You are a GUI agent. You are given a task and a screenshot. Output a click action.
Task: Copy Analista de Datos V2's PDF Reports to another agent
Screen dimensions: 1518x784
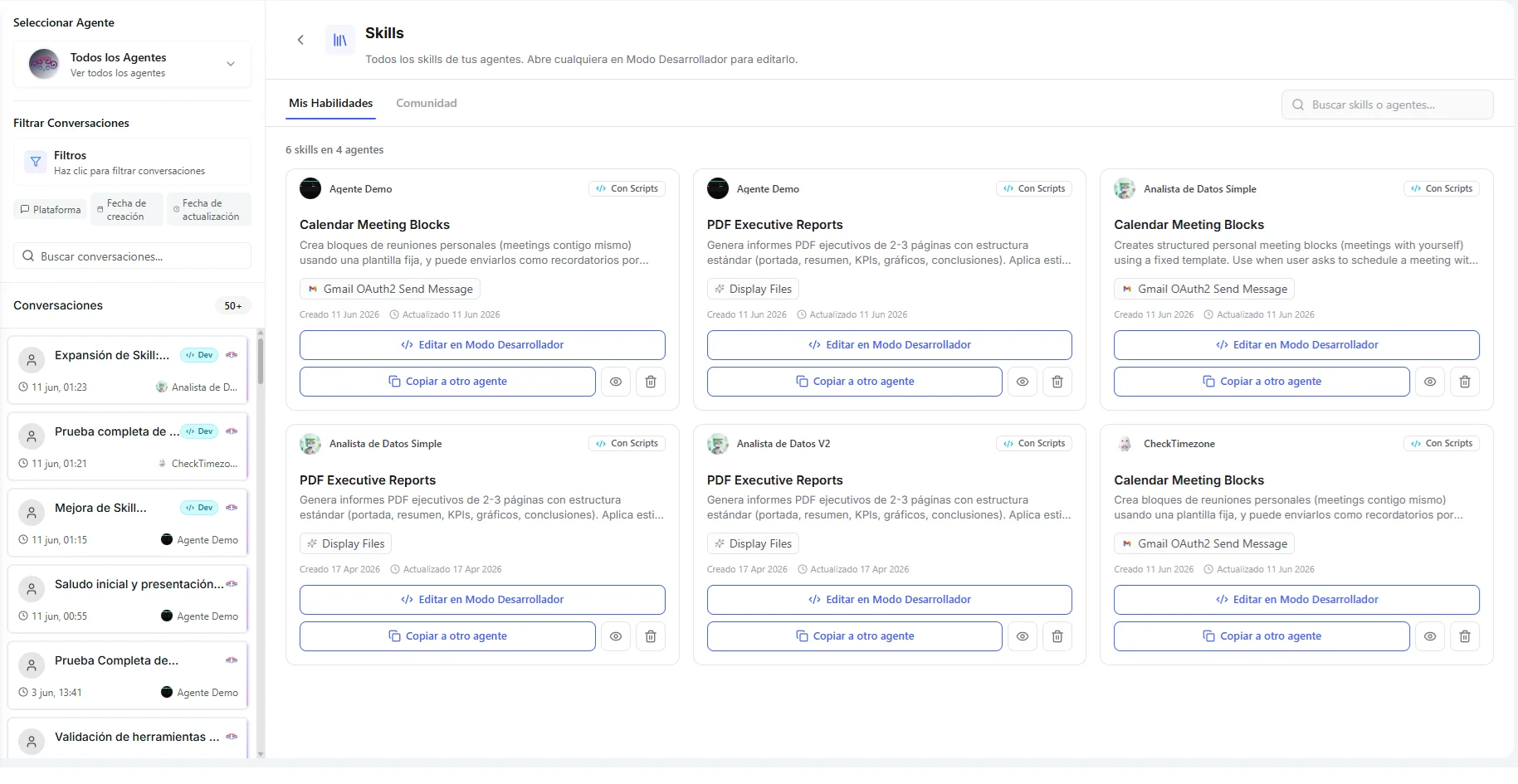[x=855, y=636]
